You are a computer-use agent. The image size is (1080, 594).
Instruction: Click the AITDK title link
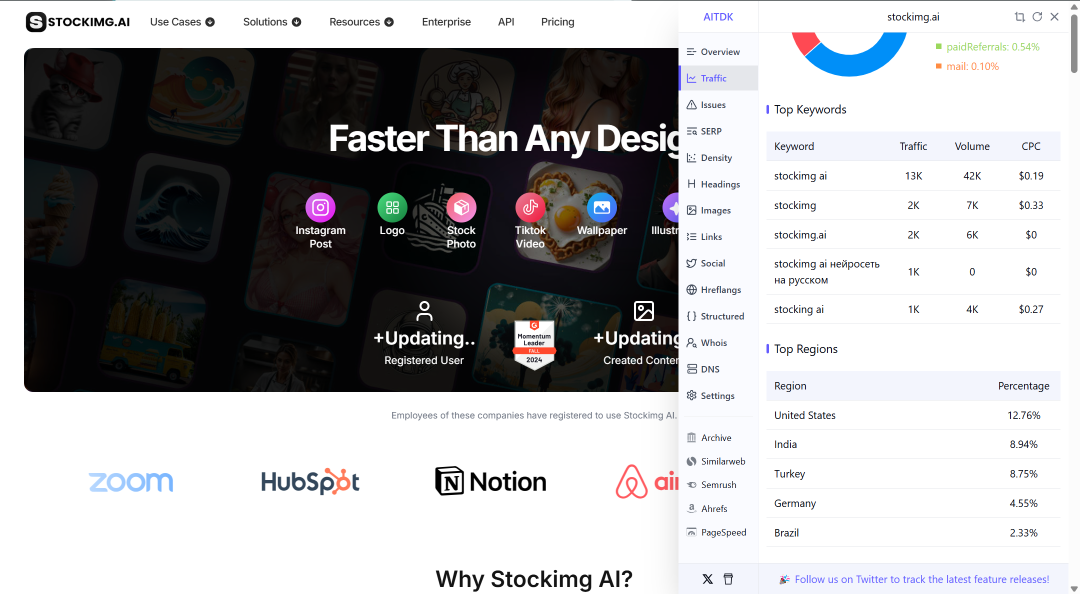pyautogui.click(x=718, y=17)
